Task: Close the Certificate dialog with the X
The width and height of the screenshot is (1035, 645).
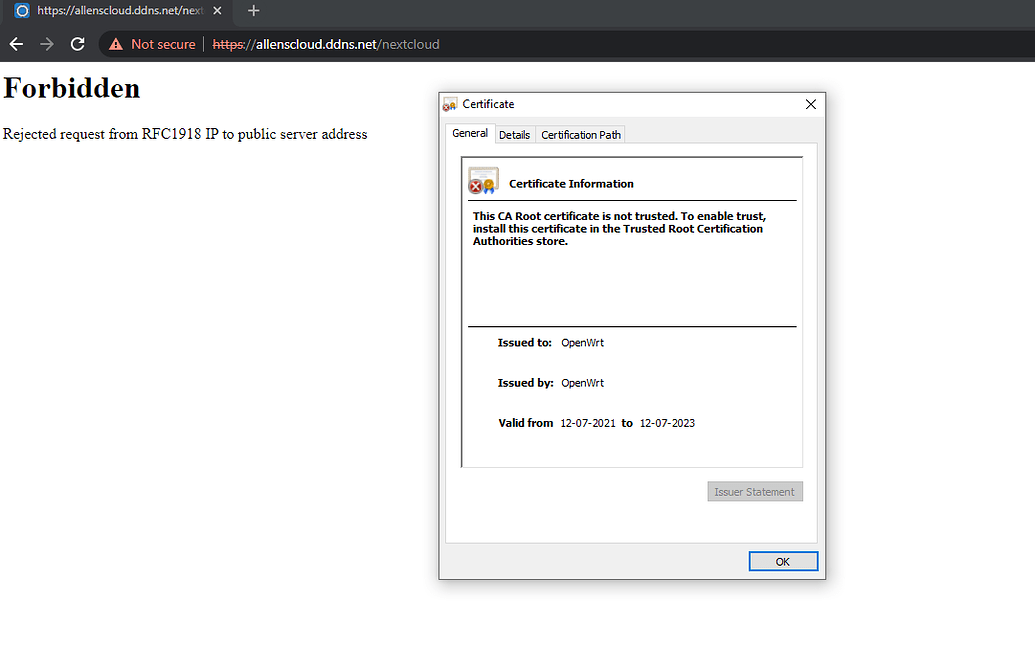Action: pyautogui.click(x=810, y=104)
